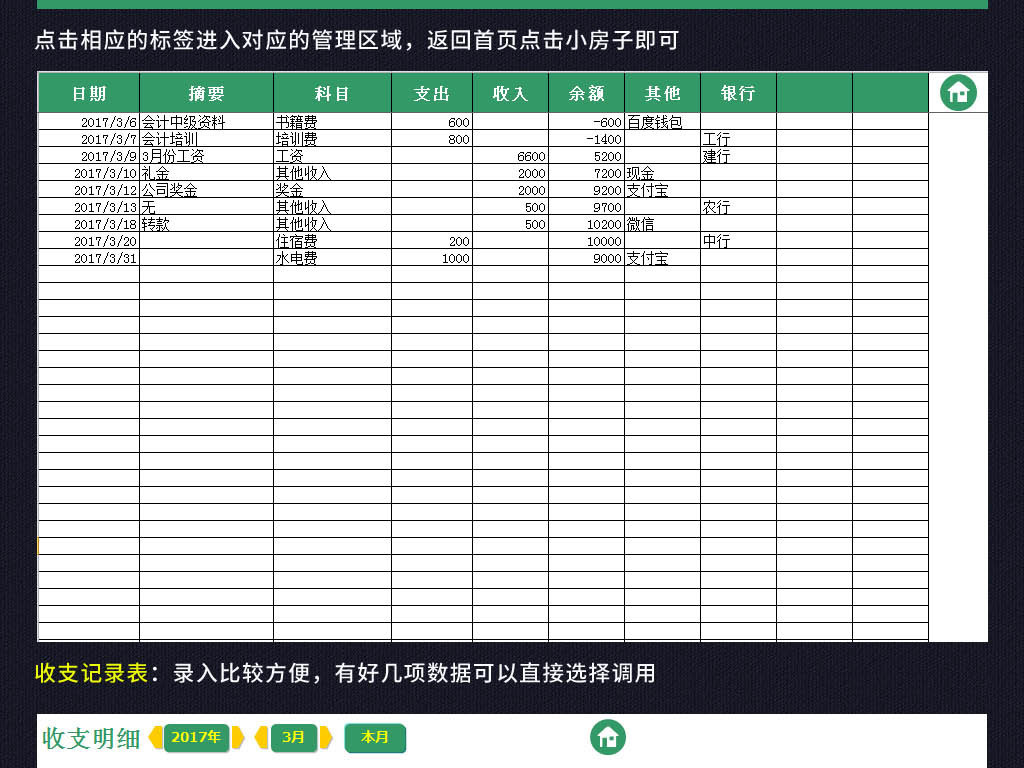Select the 工资 category cell
This screenshot has height=768, width=1024.
point(332,156)
